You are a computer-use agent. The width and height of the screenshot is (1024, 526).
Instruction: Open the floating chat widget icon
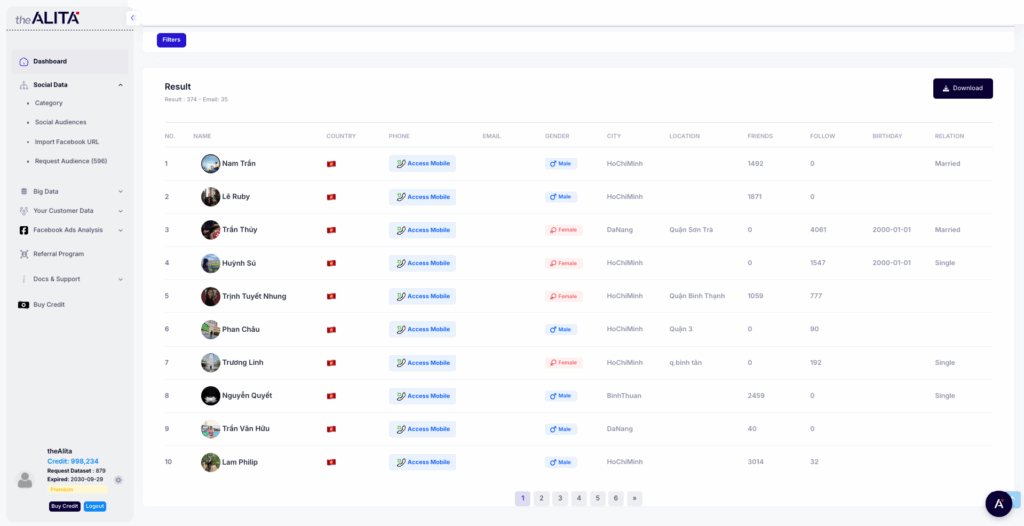998,503
